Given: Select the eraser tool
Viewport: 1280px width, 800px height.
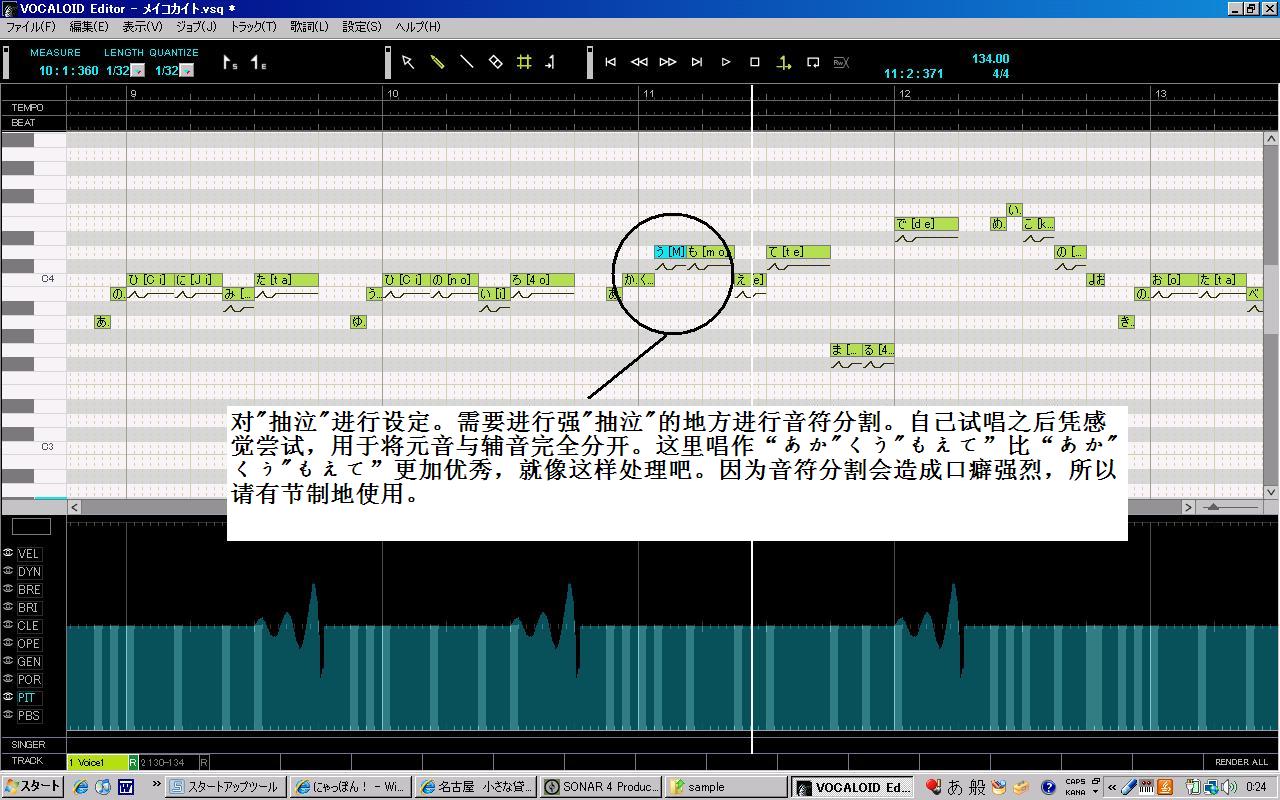Looking at the screenshot, I should 495,62.
